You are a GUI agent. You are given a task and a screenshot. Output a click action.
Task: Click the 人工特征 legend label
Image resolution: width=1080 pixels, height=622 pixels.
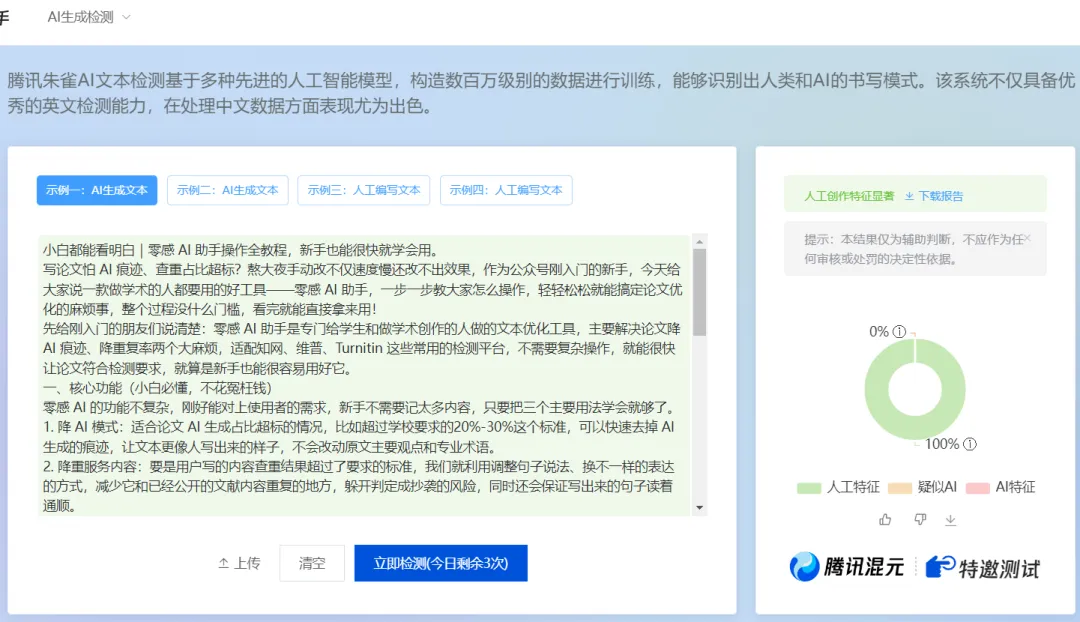(853, 487)
